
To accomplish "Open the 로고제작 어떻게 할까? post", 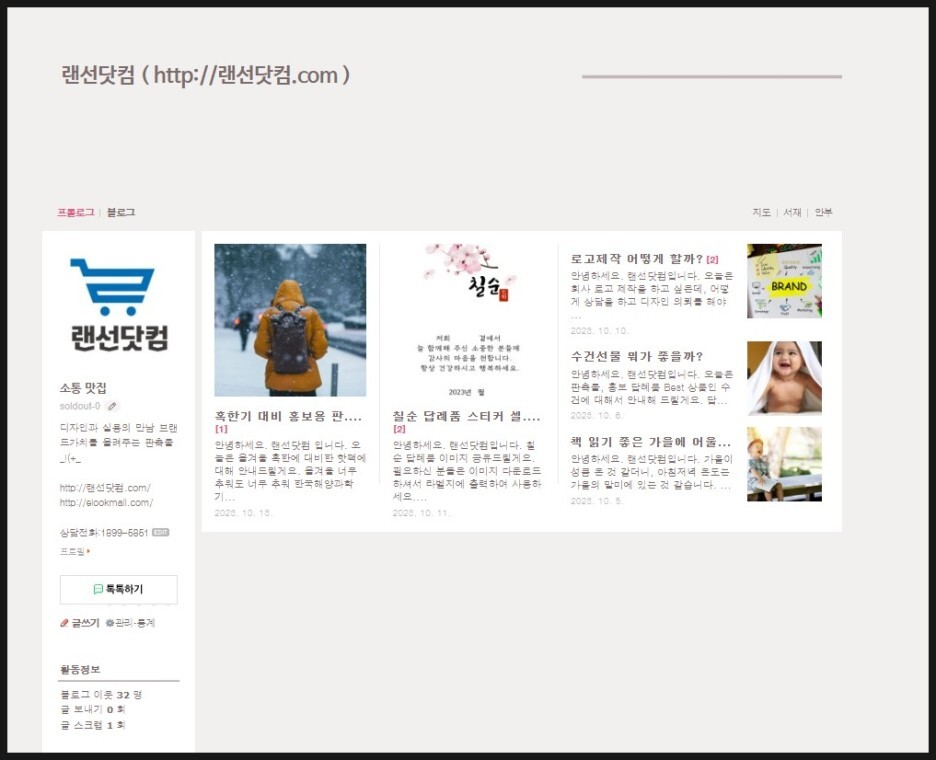I will click(x=637, y=259).
